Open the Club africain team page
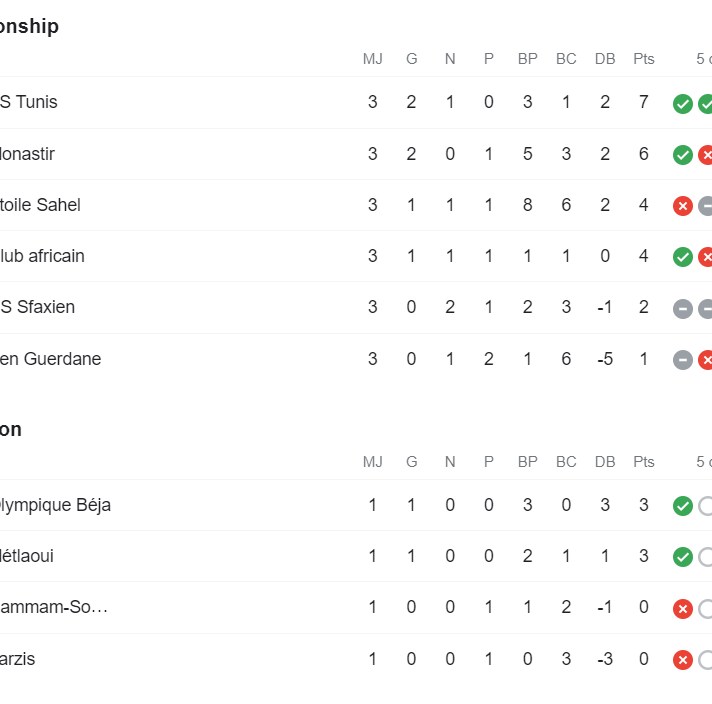The image size is (712, 704). pos(42,256)
